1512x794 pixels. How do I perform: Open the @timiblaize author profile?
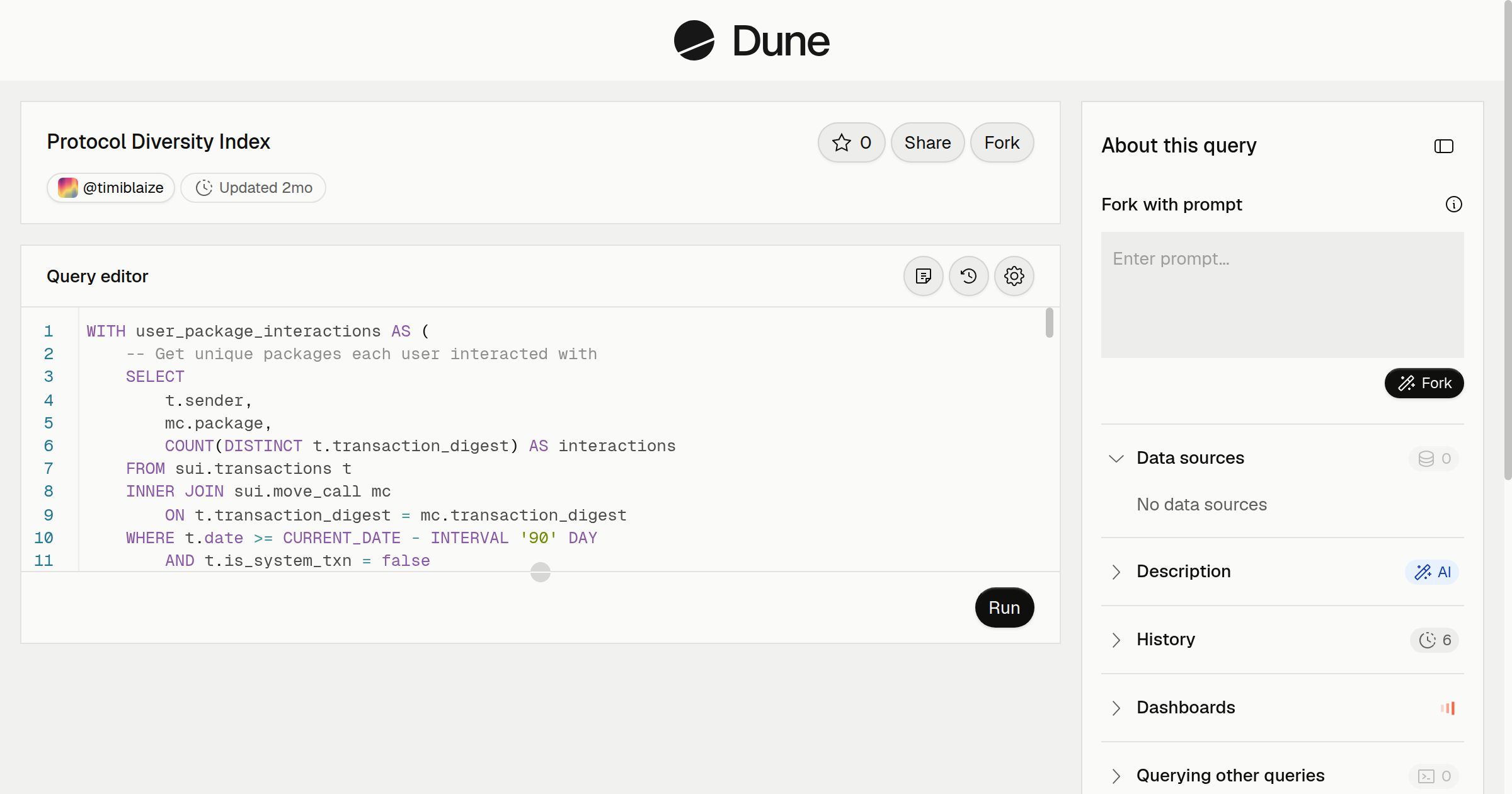point(111,188)
